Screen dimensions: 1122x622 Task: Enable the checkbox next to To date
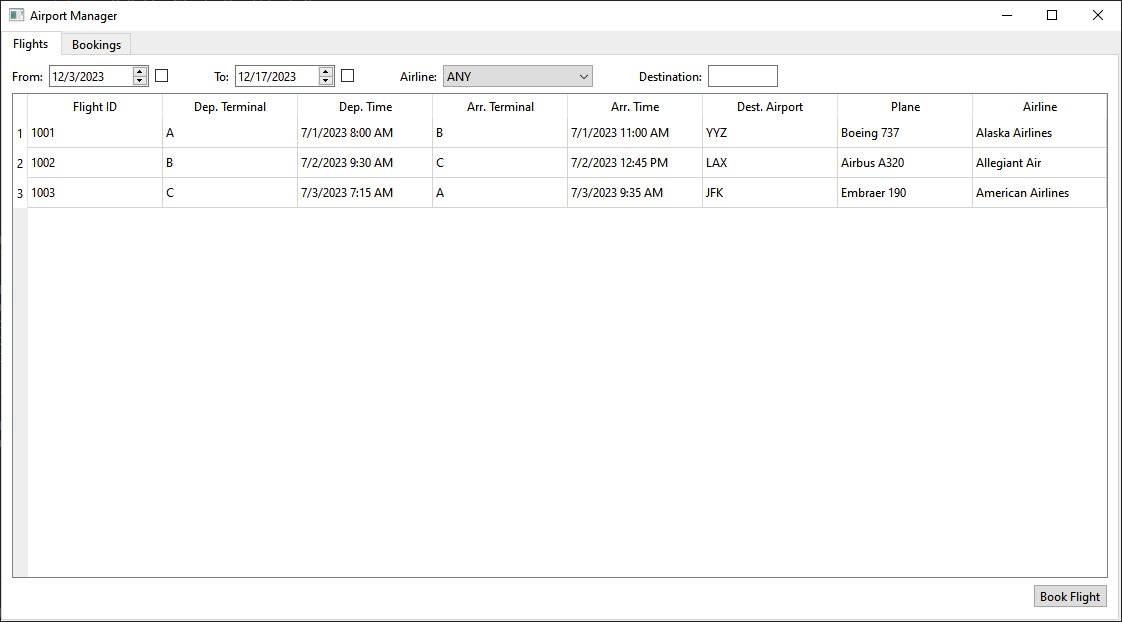click(348, 76)
